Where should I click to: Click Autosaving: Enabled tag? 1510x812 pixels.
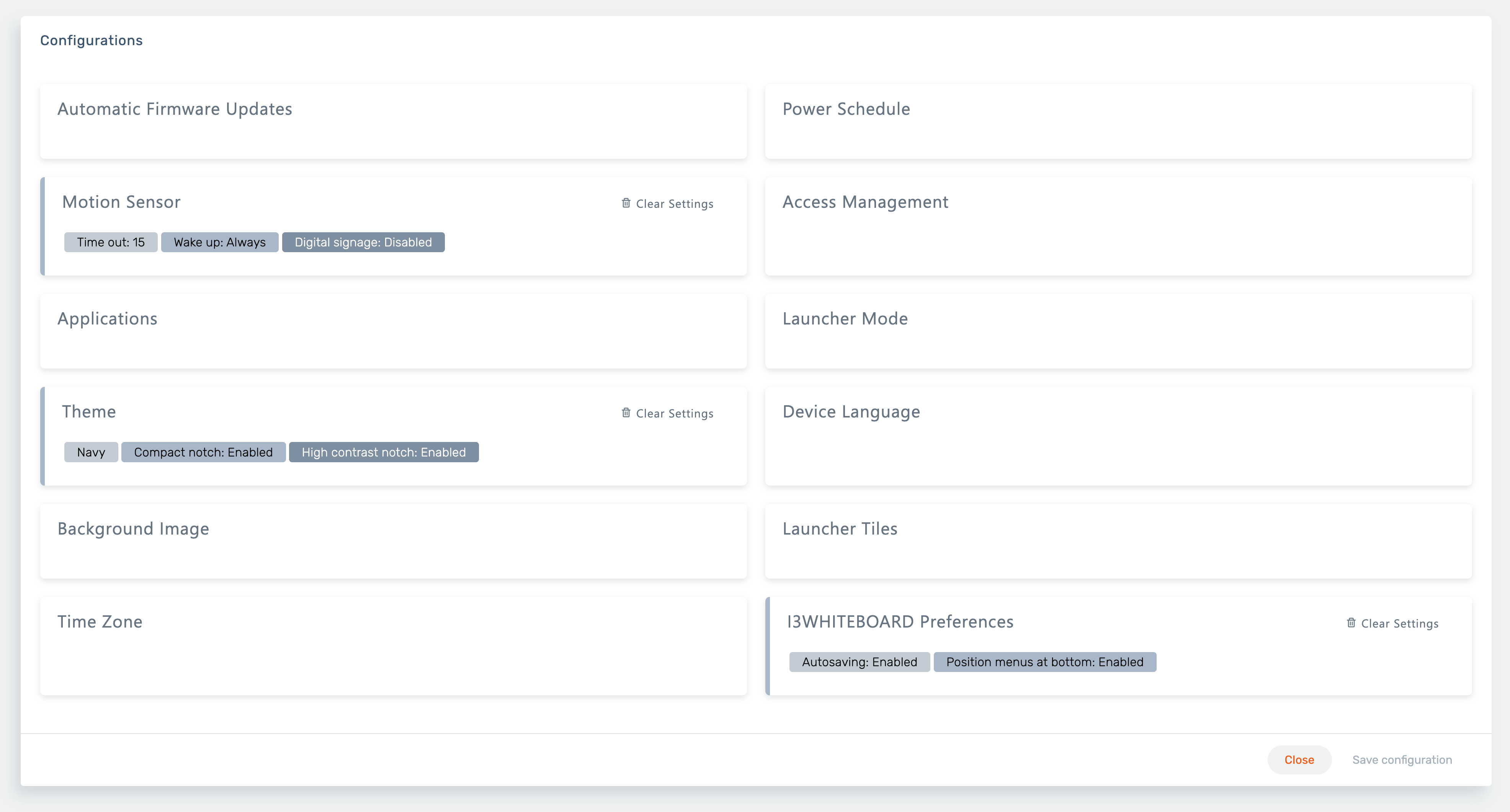point(859,662)
